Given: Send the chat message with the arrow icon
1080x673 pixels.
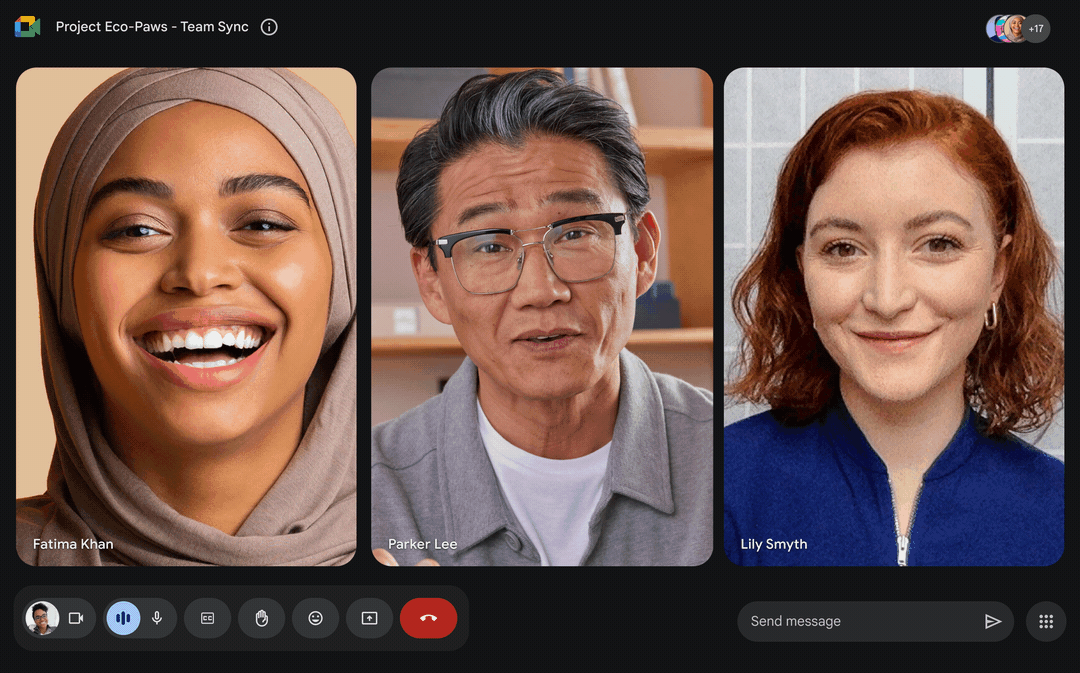Looking at the screenshot, I should click(x=994, y=621).
